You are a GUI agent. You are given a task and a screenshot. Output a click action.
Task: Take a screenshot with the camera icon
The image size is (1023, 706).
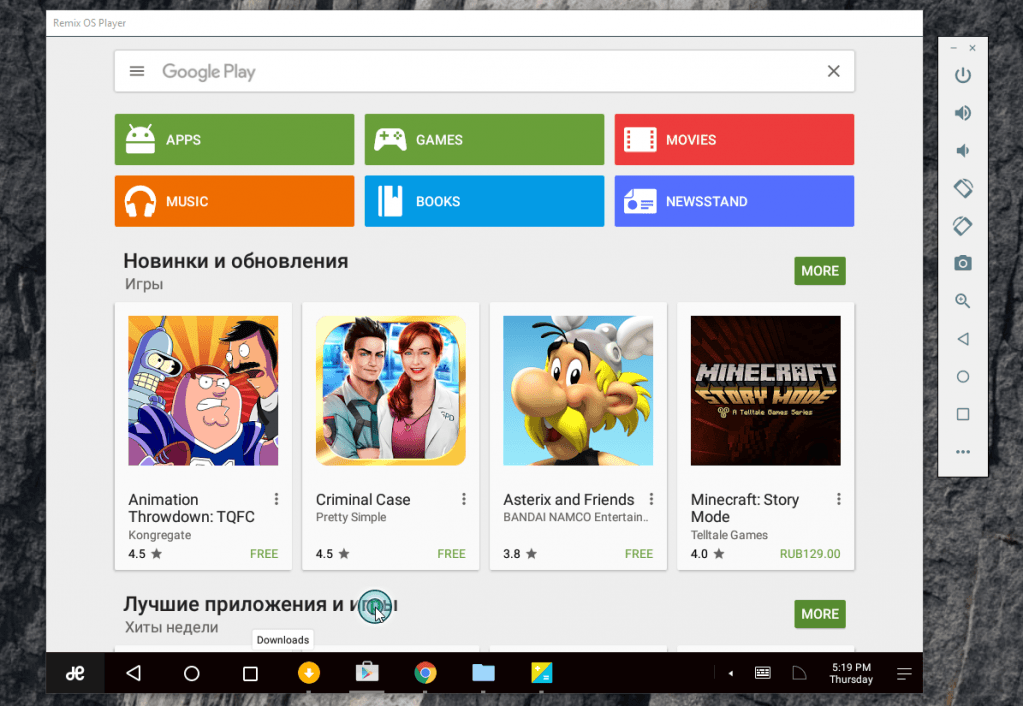(962, 263)
